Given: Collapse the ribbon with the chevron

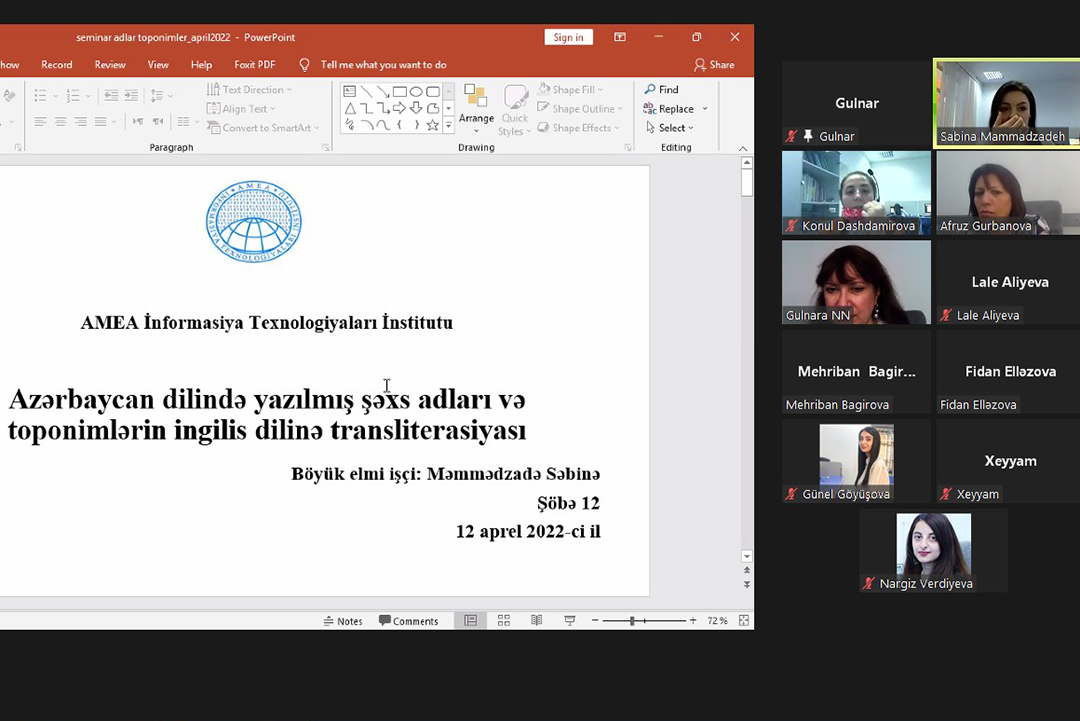Looking at the screenshot, I should (x=742, y=148).
